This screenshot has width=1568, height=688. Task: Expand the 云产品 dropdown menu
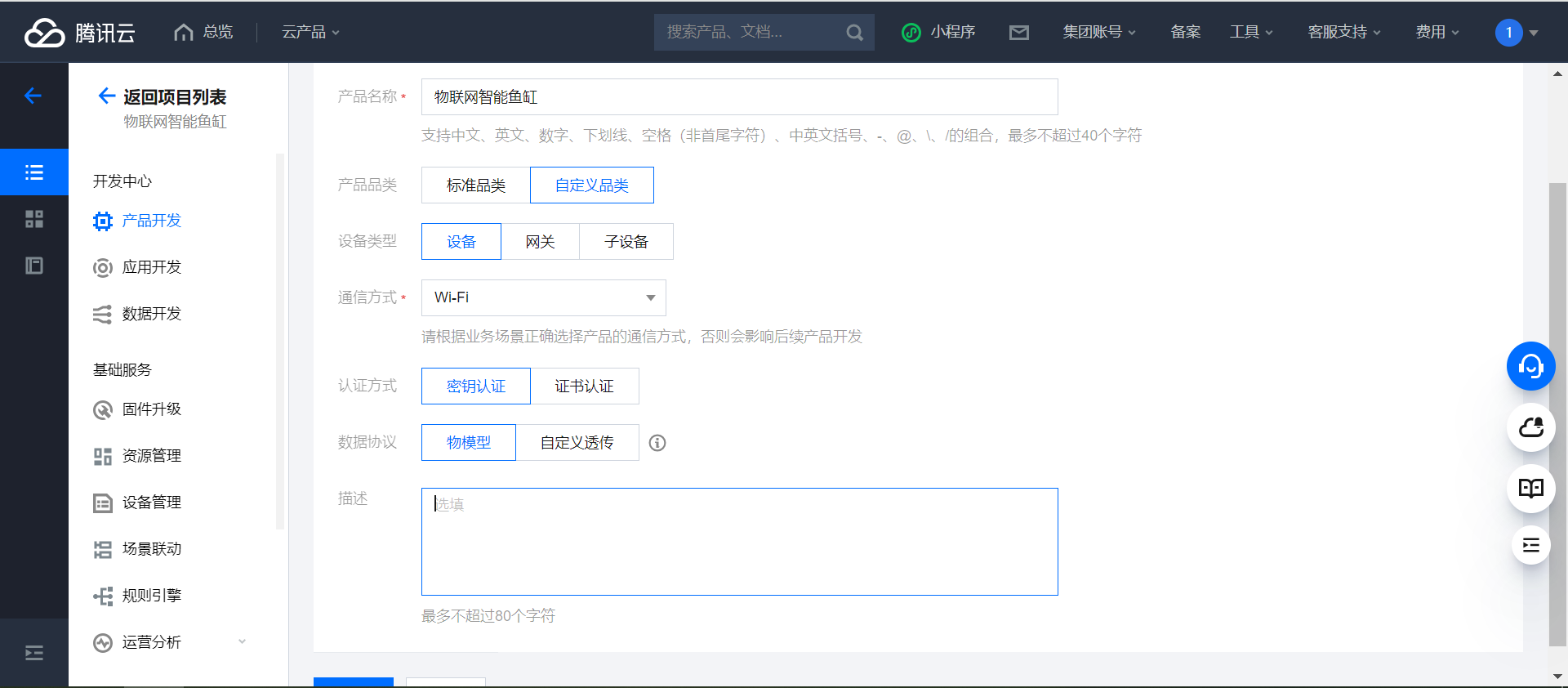coord(310,33)
